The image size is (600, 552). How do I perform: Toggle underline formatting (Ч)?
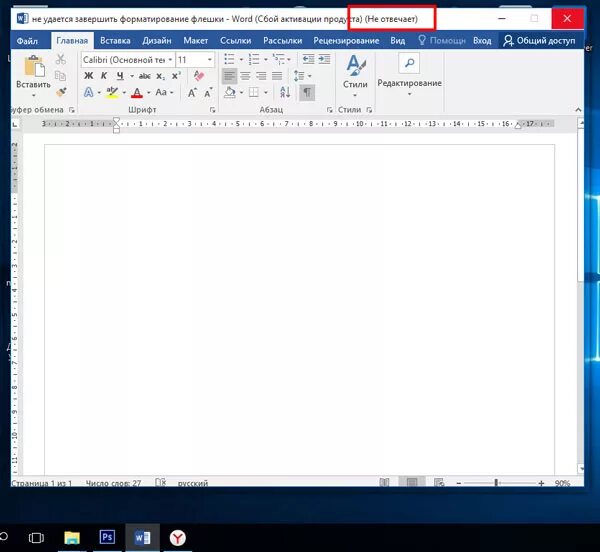pos(120,76)
